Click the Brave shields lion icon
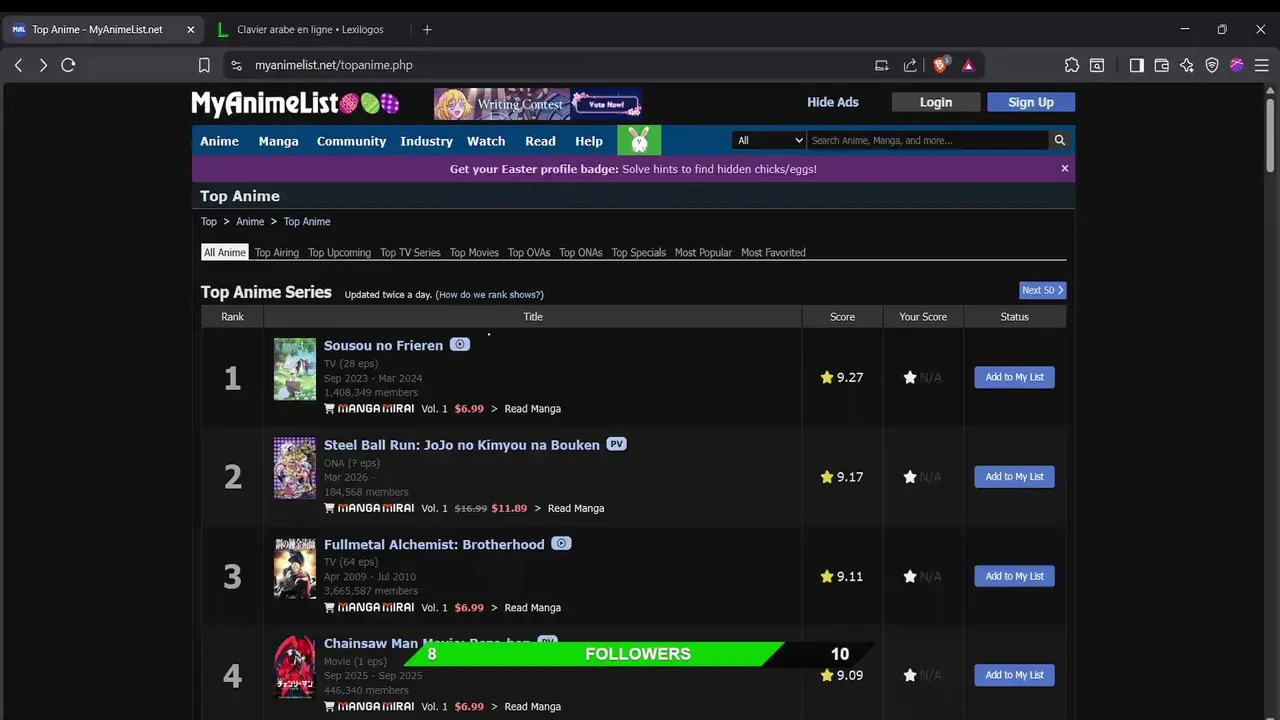Viewport: 1280px width, 720px height. pos(940,65)
